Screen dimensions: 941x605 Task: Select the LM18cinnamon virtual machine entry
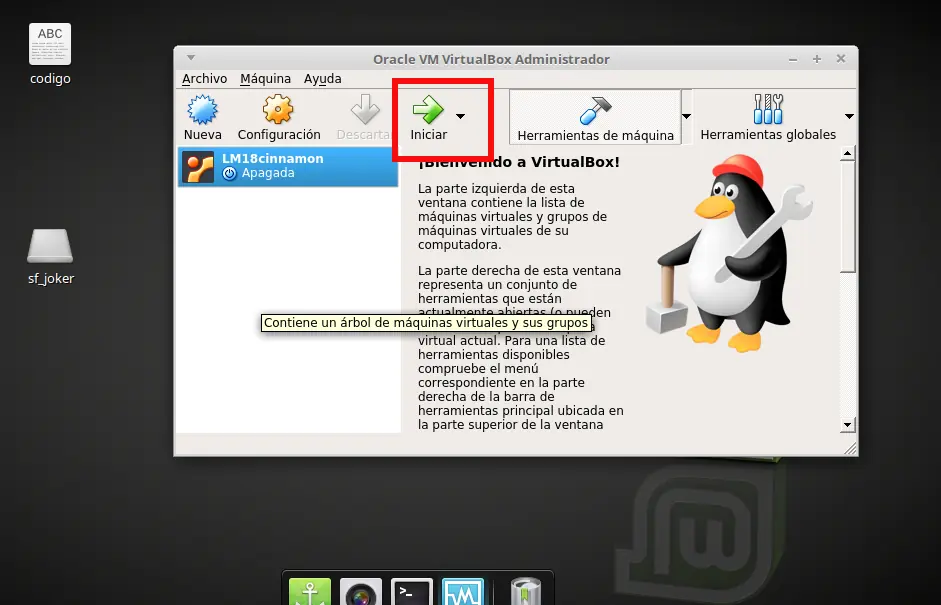point(290,166)
